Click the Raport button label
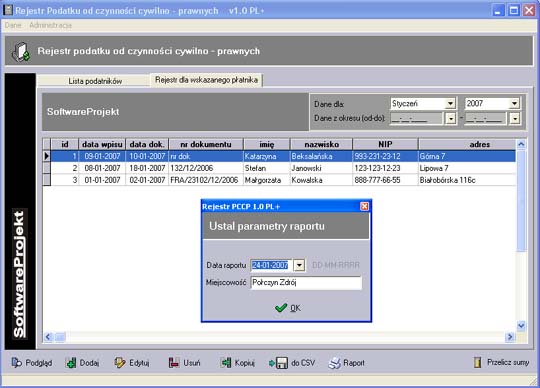 [x=354, y=363]
